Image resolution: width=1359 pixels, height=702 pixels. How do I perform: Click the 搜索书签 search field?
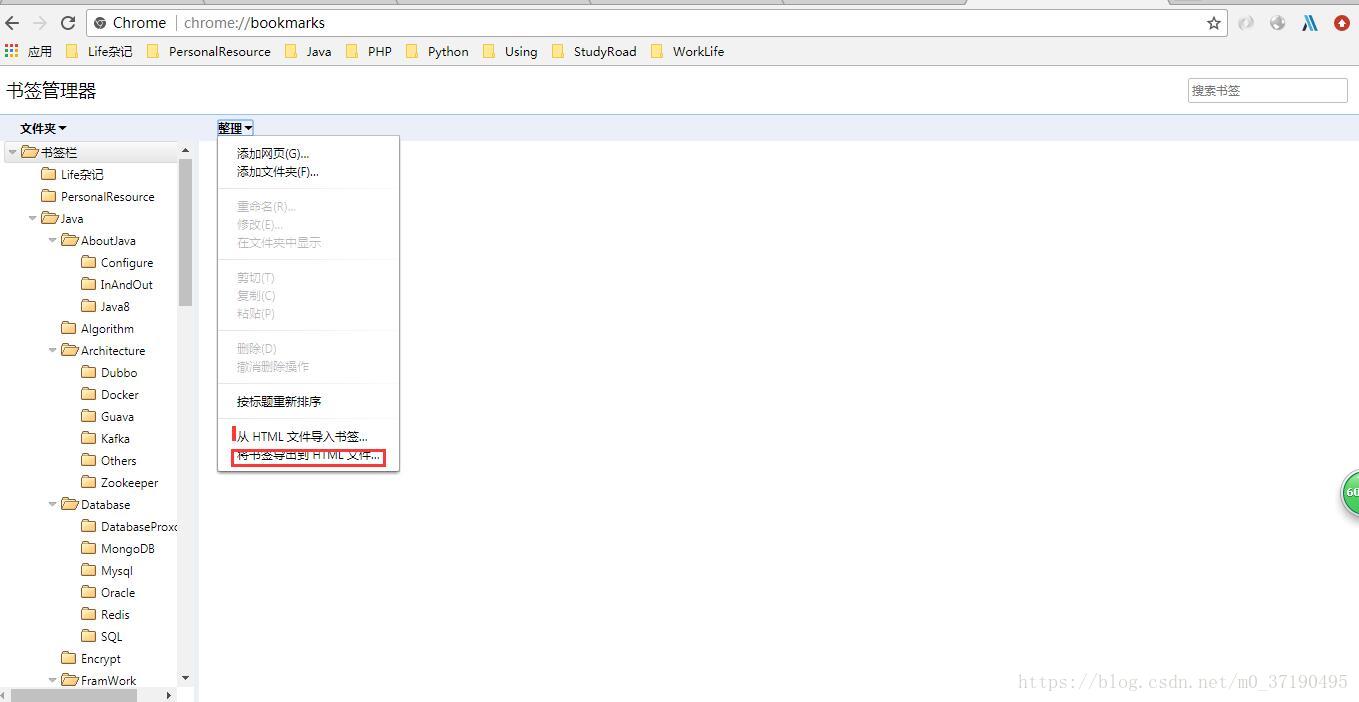click(x=1267, y=90)
